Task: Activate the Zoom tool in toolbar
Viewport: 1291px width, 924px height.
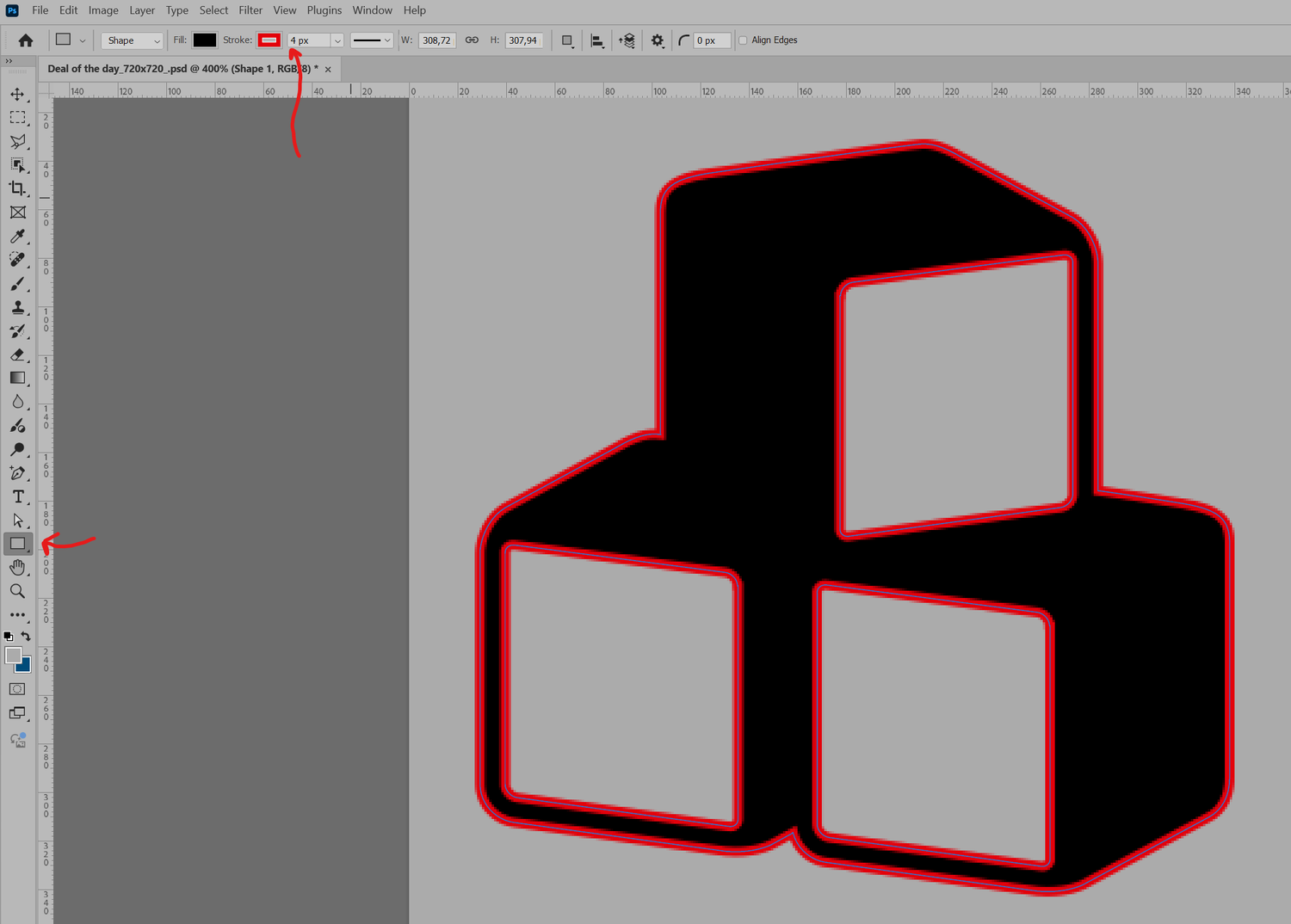Action: (x=17, y=591)
